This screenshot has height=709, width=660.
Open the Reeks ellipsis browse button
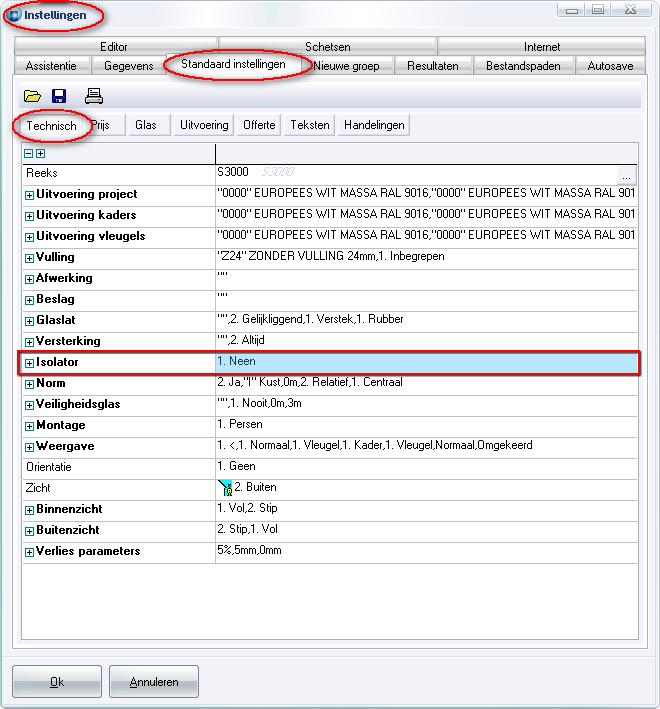point(627,175)
